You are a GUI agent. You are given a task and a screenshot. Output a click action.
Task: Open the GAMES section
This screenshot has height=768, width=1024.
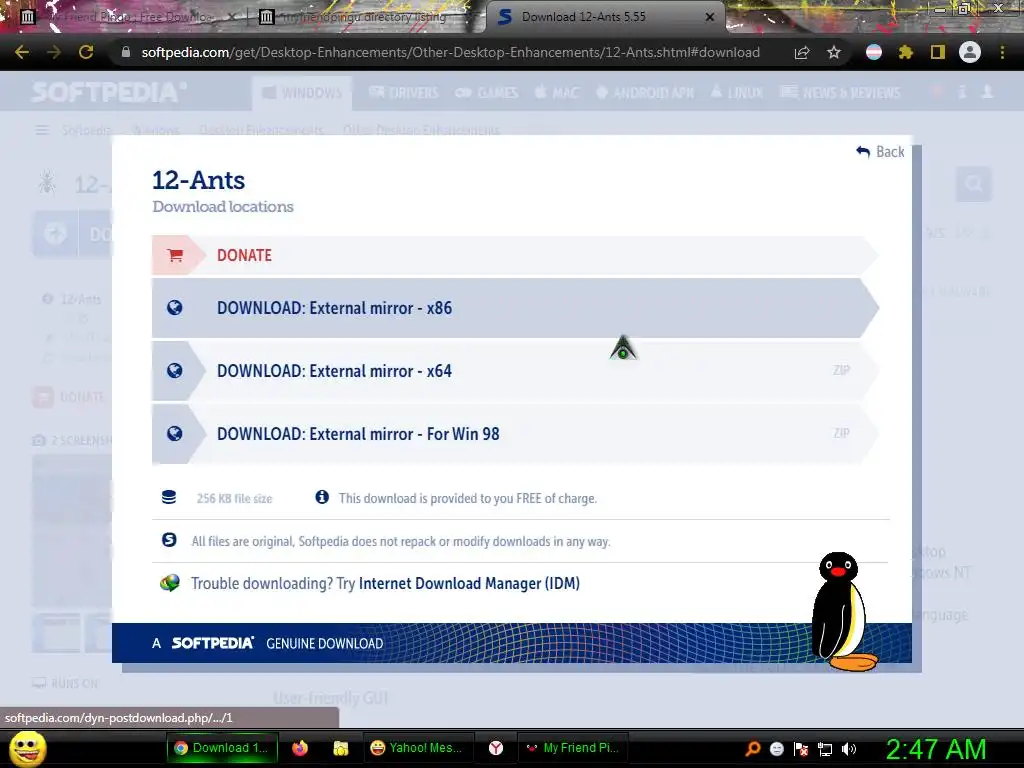(x=487, y=93)
